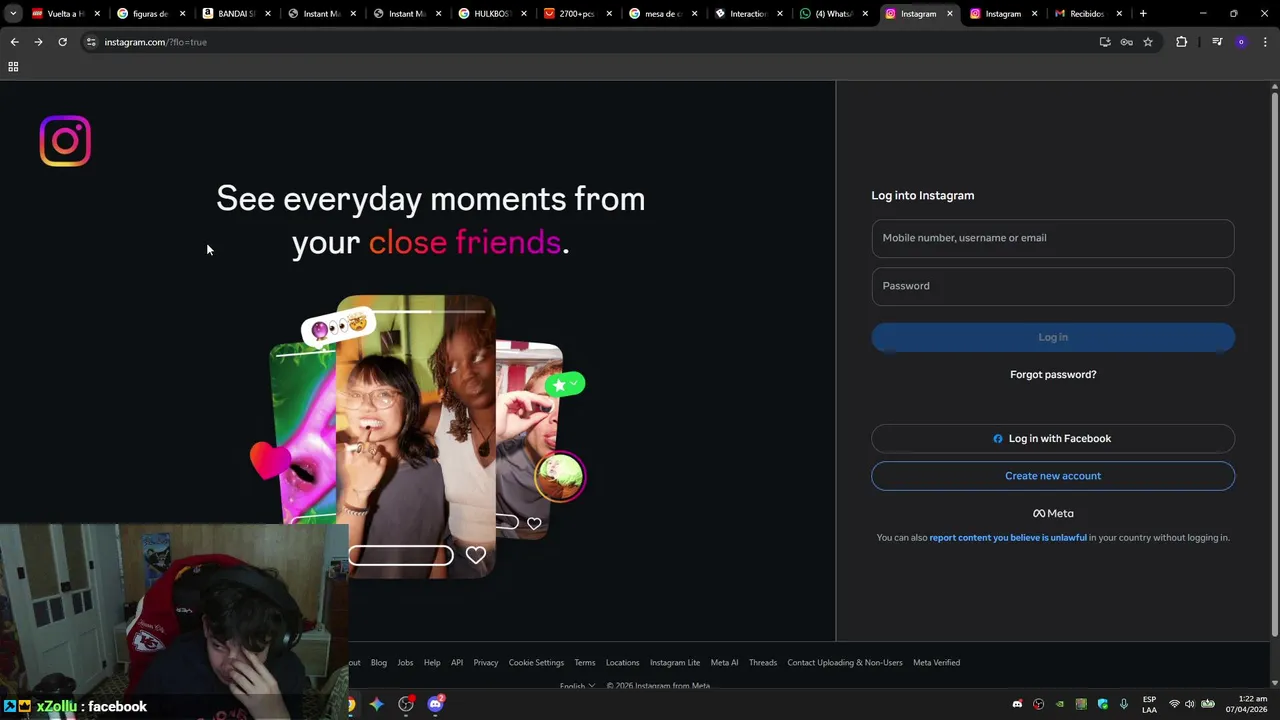This screenshot has height=720, width=1280.
Task: Open Cookie Settings in footer
Action: click(x=537, y=663)
